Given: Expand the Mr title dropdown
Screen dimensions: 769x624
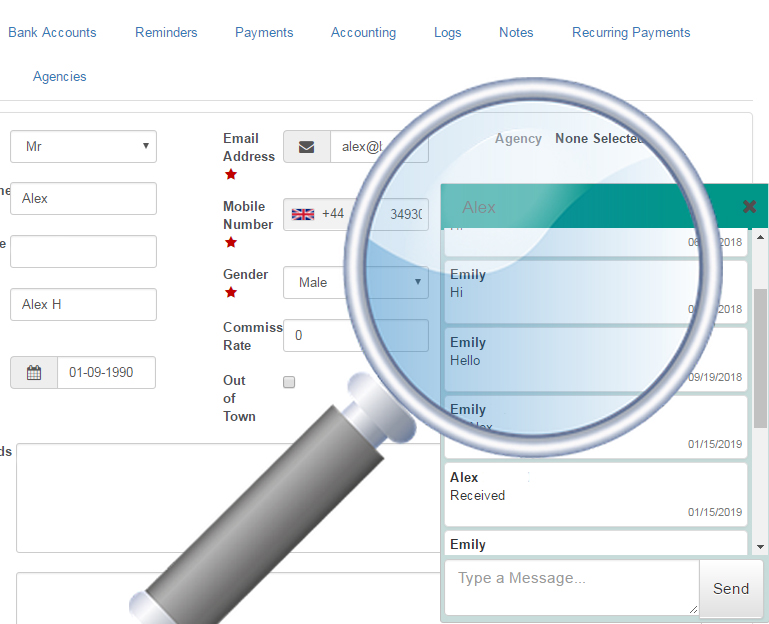Looking at the screenshot, I should [x=83, y=146].
